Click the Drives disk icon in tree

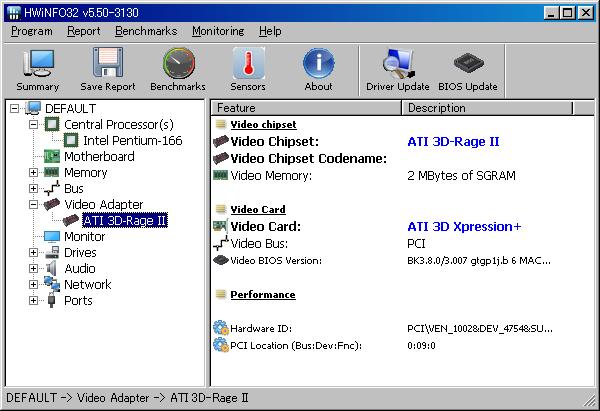(x=52, y=253)
